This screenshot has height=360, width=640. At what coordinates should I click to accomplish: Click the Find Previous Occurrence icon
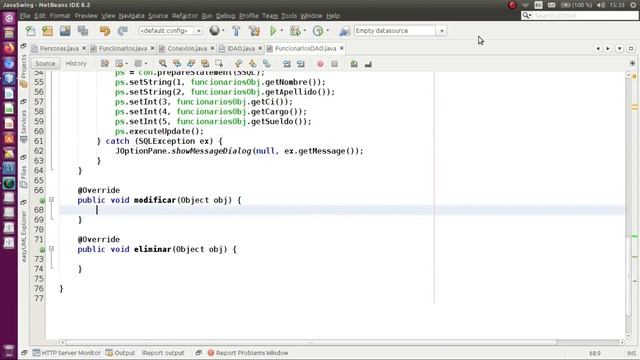click(x=177, y=64)
